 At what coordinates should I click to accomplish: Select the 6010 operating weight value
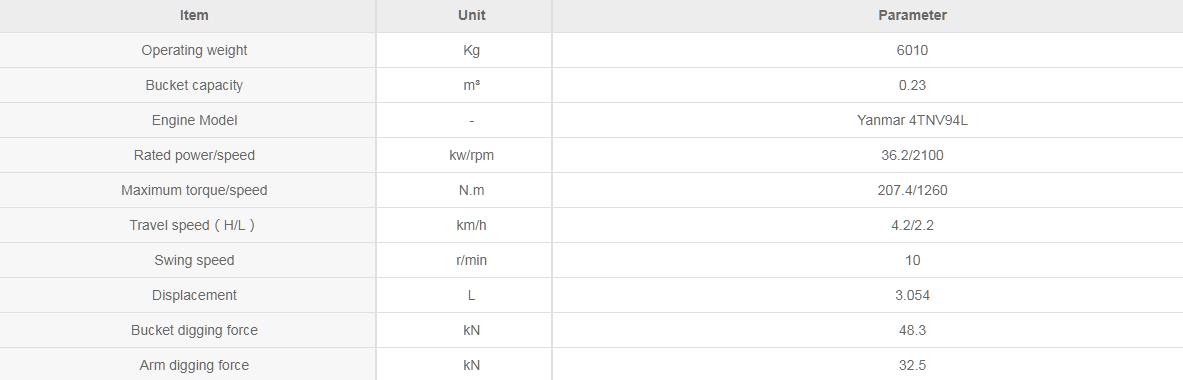coord(912,51)
